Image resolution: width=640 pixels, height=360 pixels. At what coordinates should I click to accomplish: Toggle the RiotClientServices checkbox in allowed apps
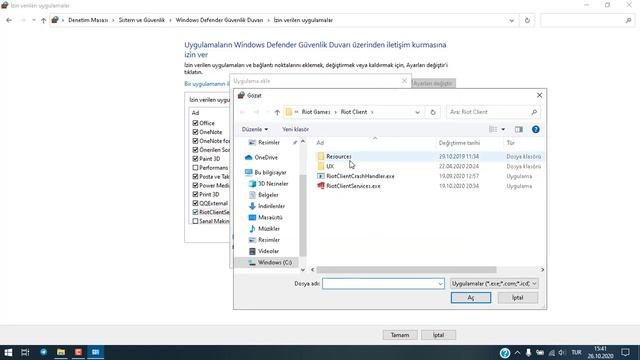pyautogui.click(x=195, y=212)
